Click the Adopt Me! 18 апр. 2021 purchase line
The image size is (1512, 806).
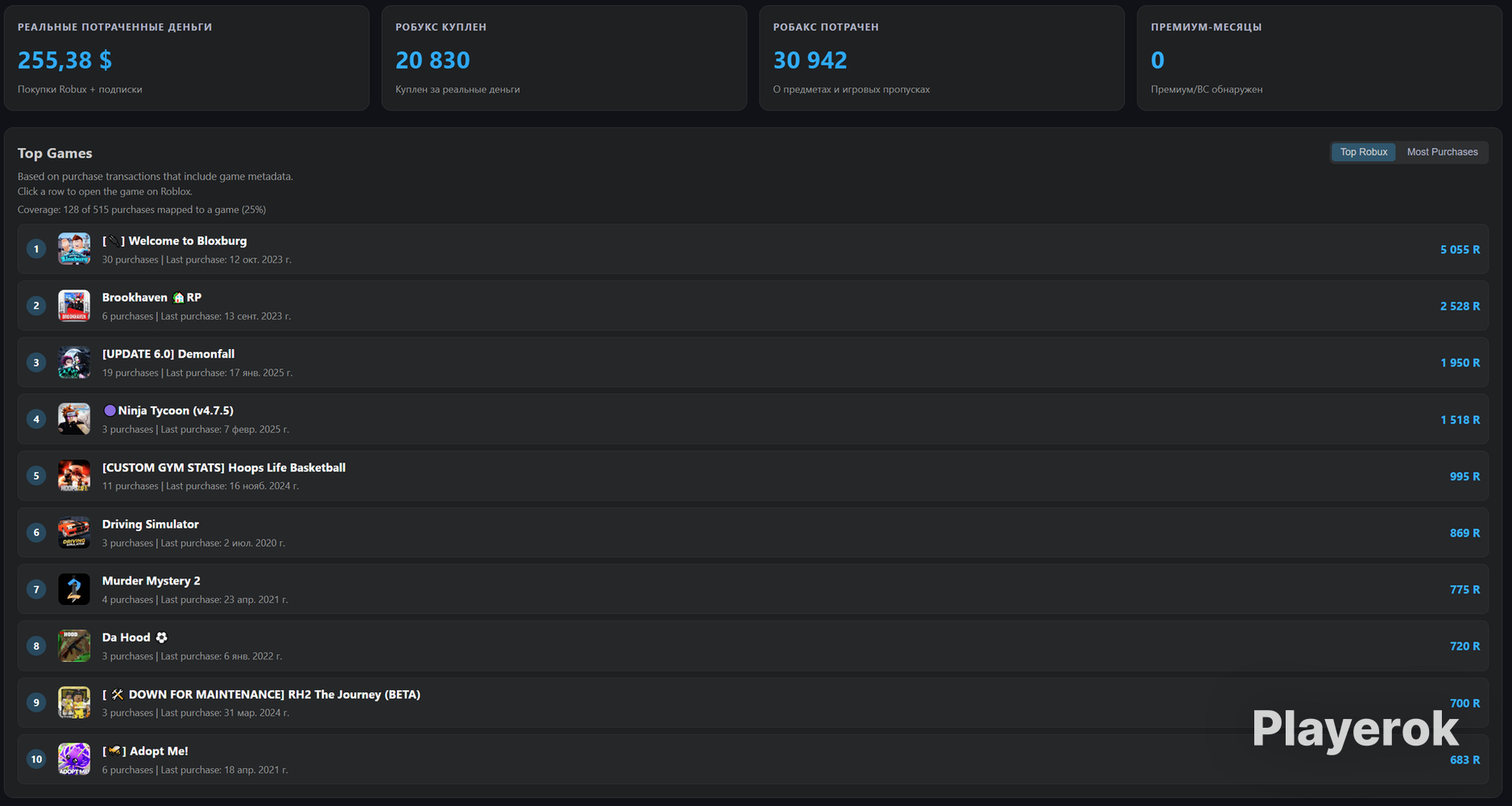[x=195, y=770]
